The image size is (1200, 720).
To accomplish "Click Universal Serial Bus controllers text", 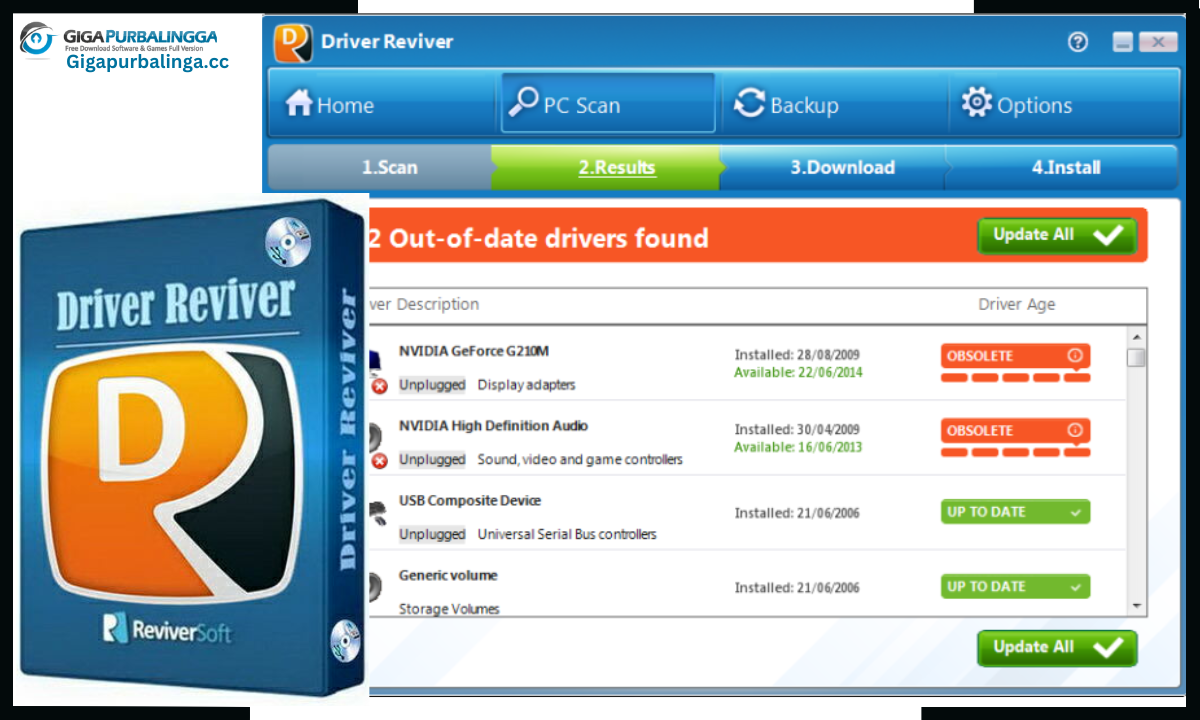I will [567, 535].
